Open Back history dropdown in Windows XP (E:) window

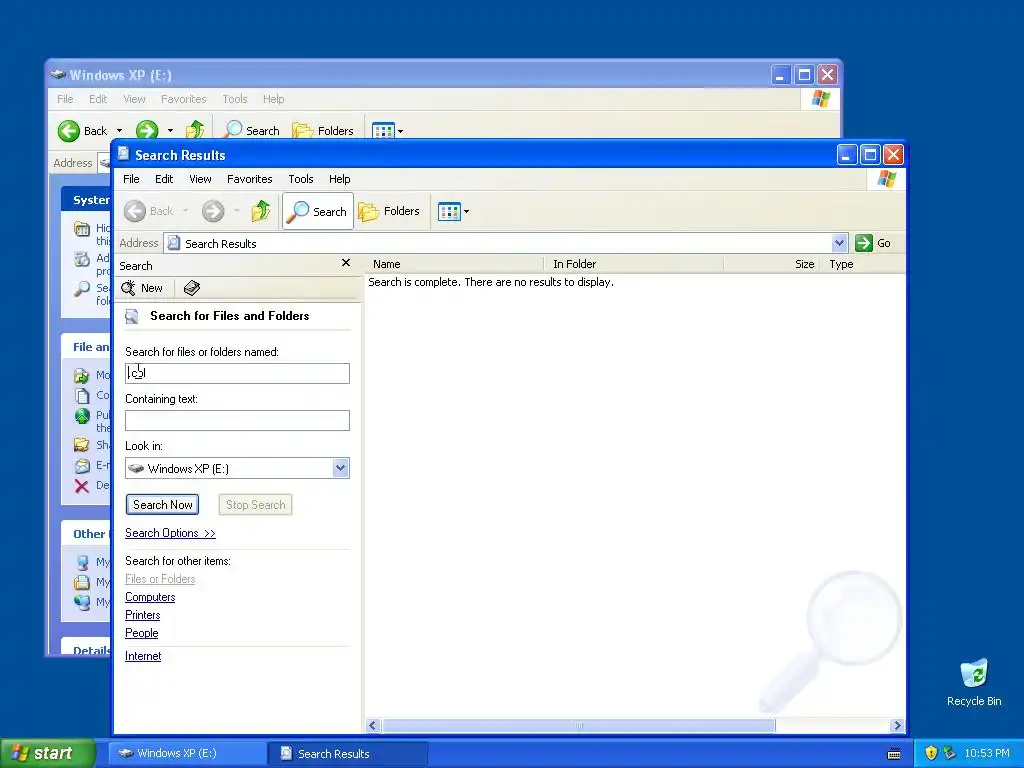[120, 131]
